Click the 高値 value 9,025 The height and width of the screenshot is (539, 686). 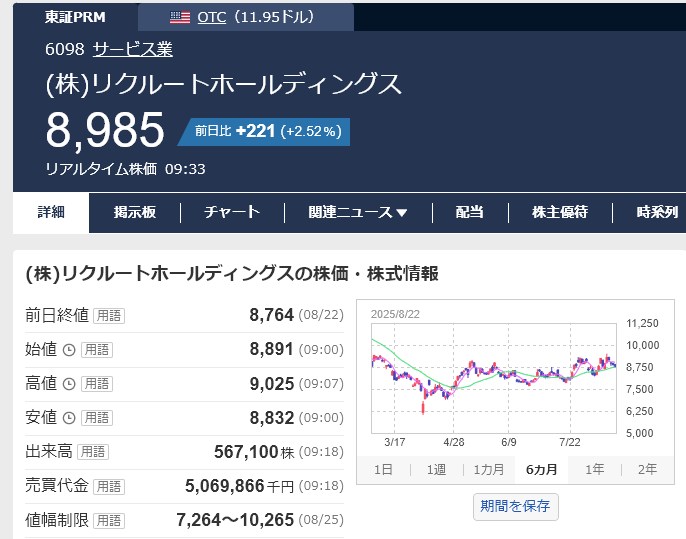[271, 384]
